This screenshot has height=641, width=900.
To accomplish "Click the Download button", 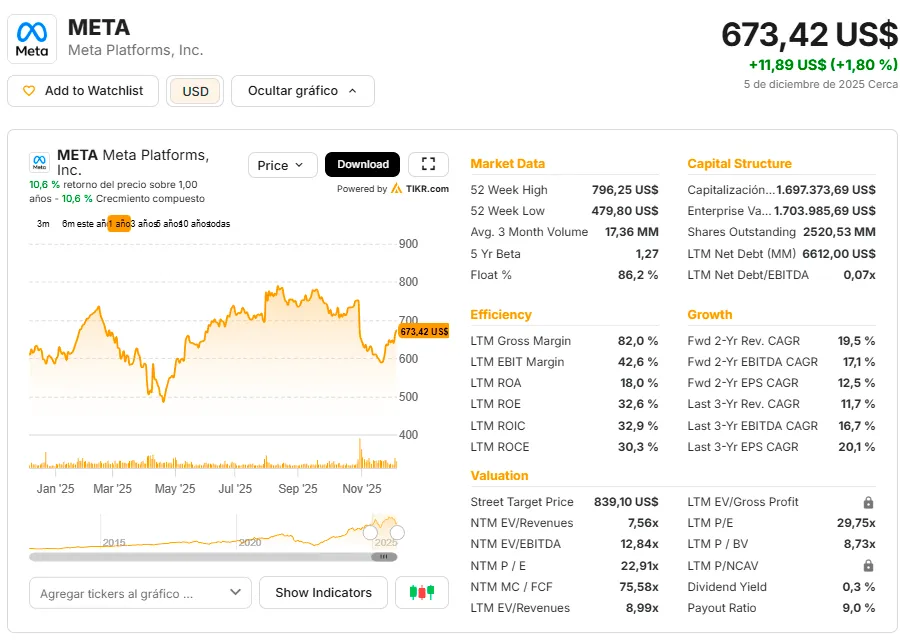I will [x=362, y=165].
